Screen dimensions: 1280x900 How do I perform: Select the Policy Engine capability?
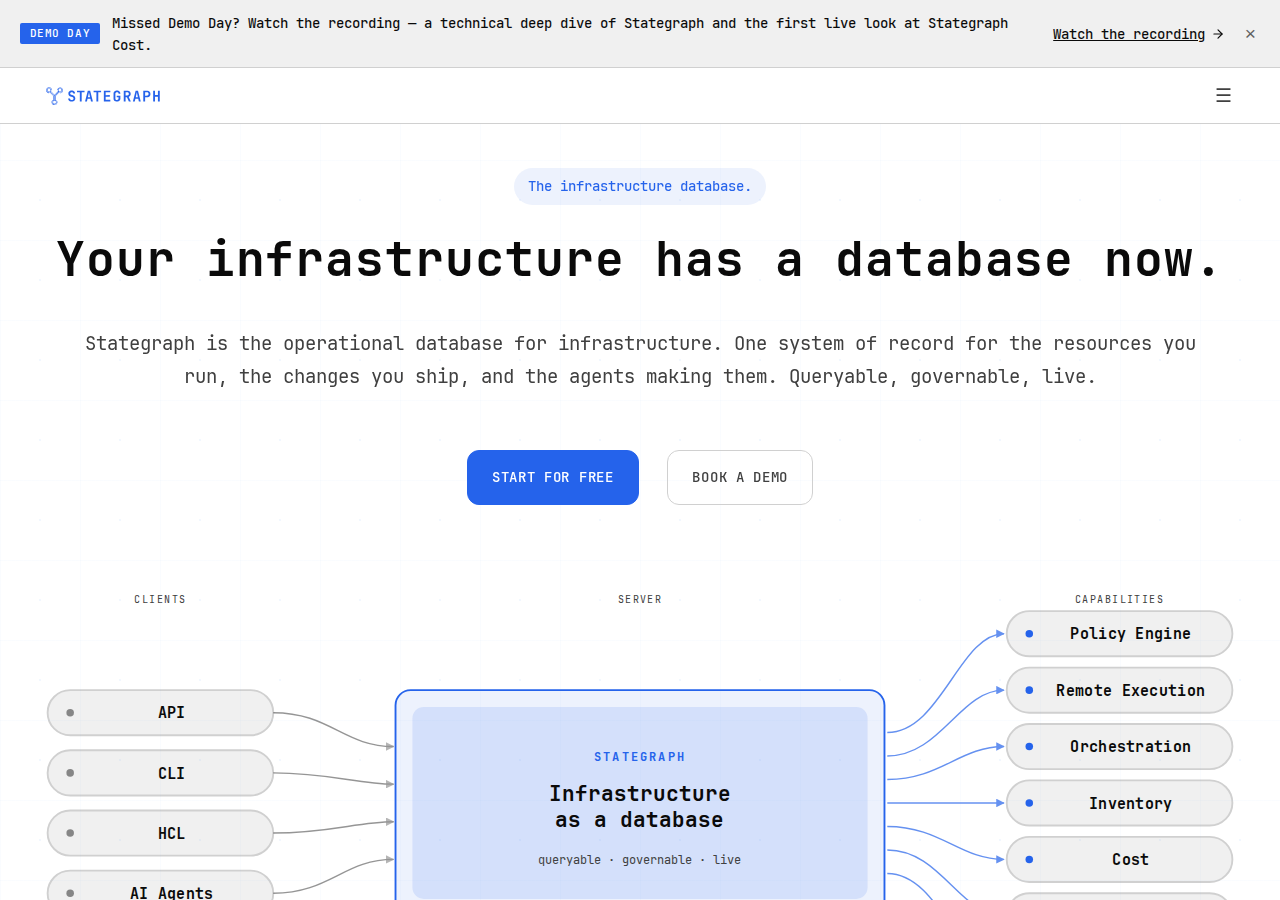point(1119,633)
